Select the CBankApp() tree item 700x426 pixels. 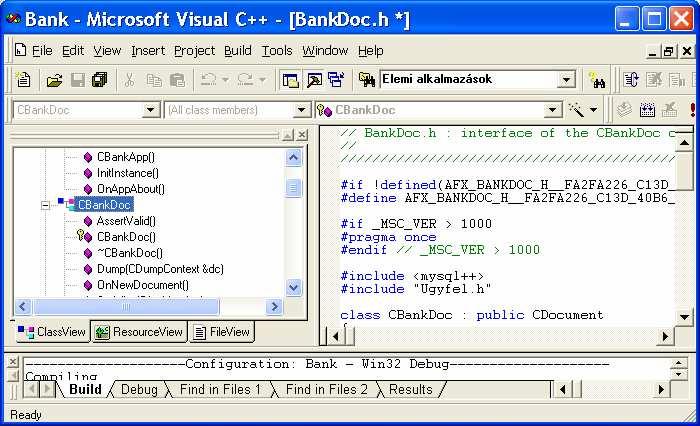[x=125, y=157]
